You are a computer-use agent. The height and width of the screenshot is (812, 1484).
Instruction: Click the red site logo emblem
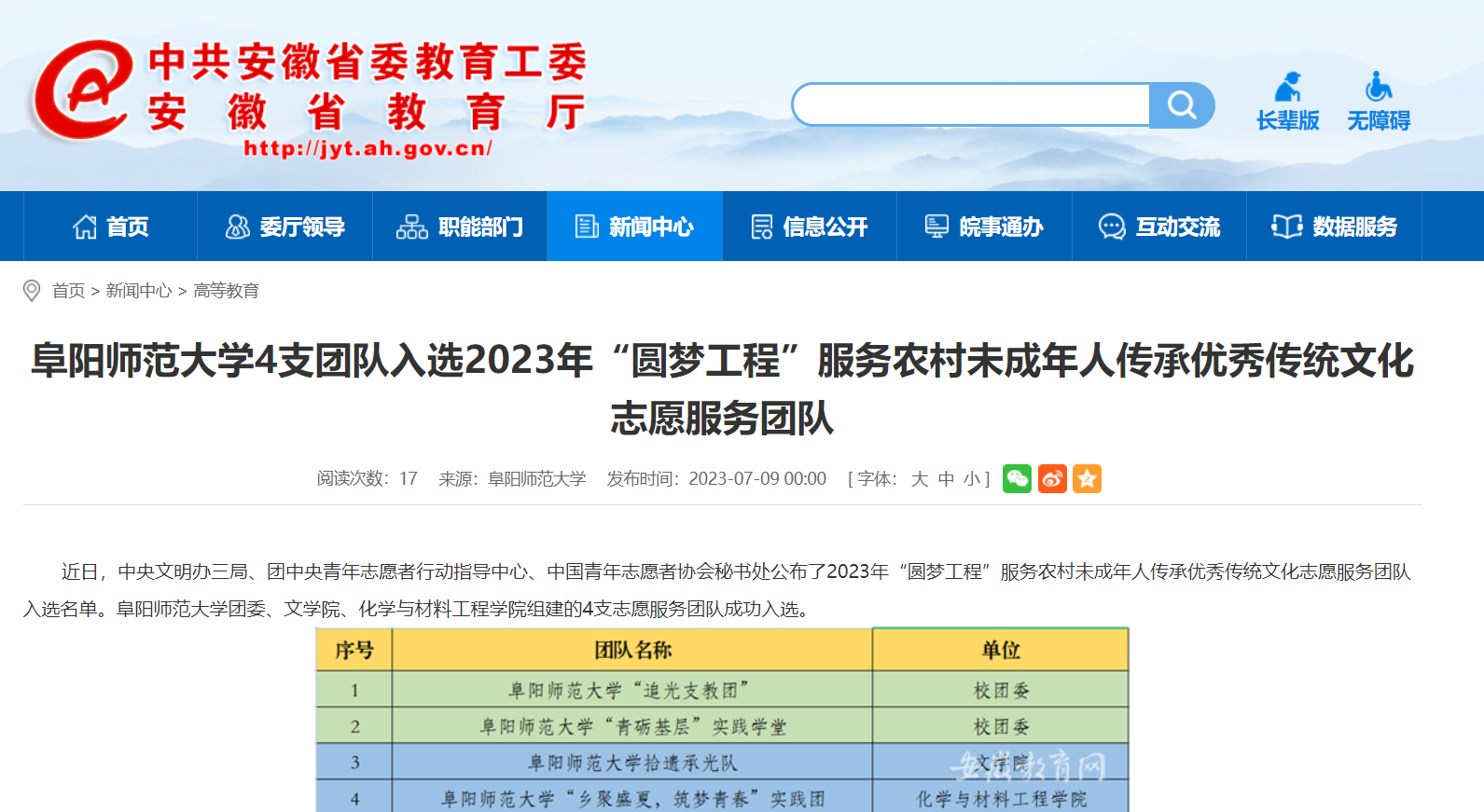tap(81, 91)
